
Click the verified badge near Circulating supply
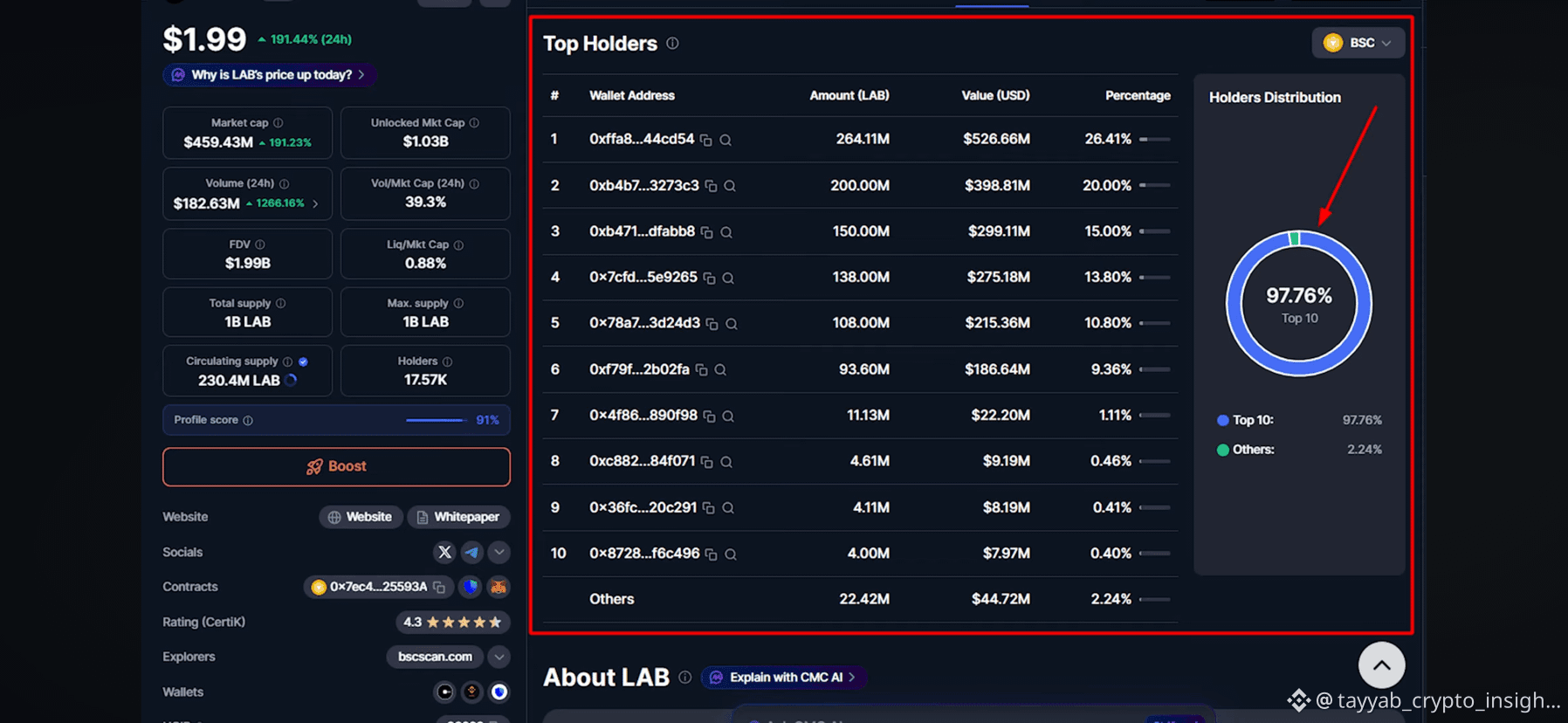[x=303, y=361]
